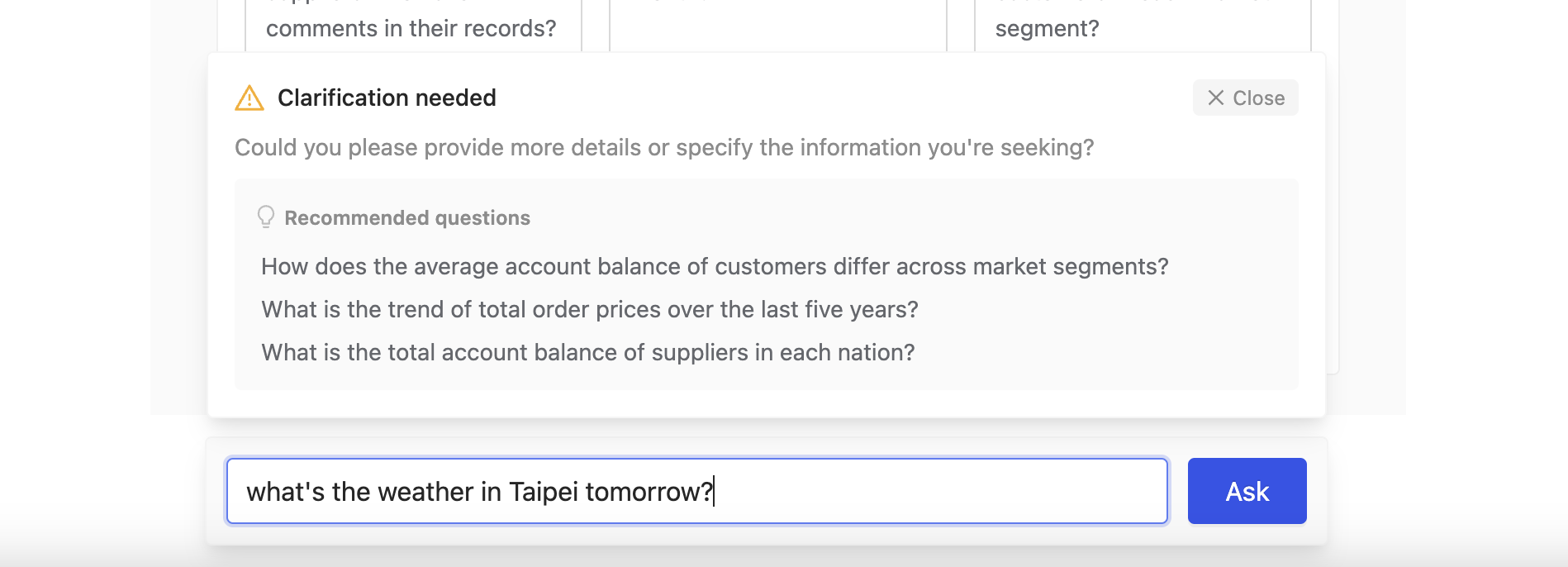This screenshot has height=567, width=1568.
Task: Click the orange warning triangle icon
Action: [249, 98]
